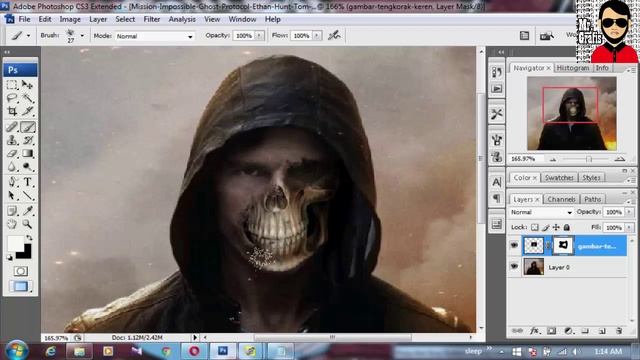The height and width of the screenshot is (360, 640).
Task: Toggle lock image pixels
Action: pyautogui.click(x=545, y=227)
